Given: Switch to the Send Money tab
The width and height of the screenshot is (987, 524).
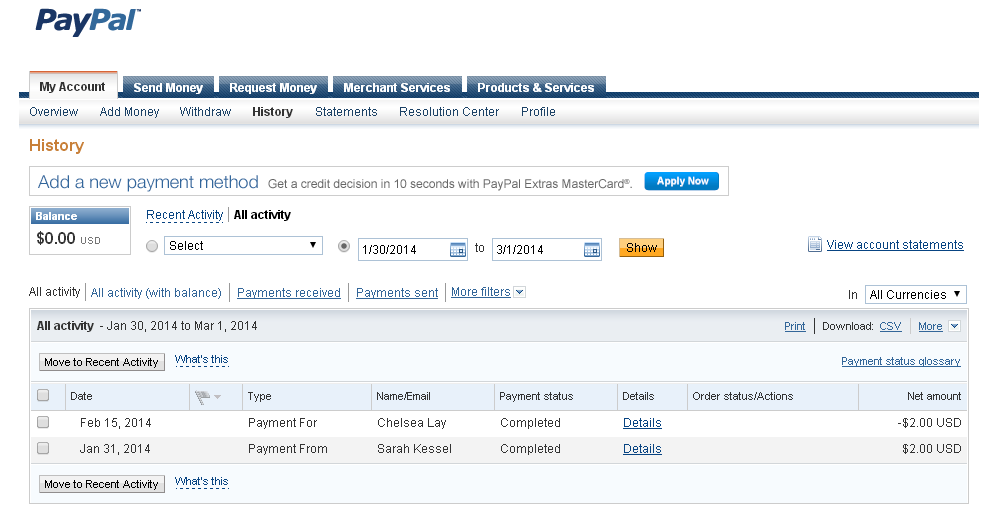Looking at the screenshot, I should point(168,87).
